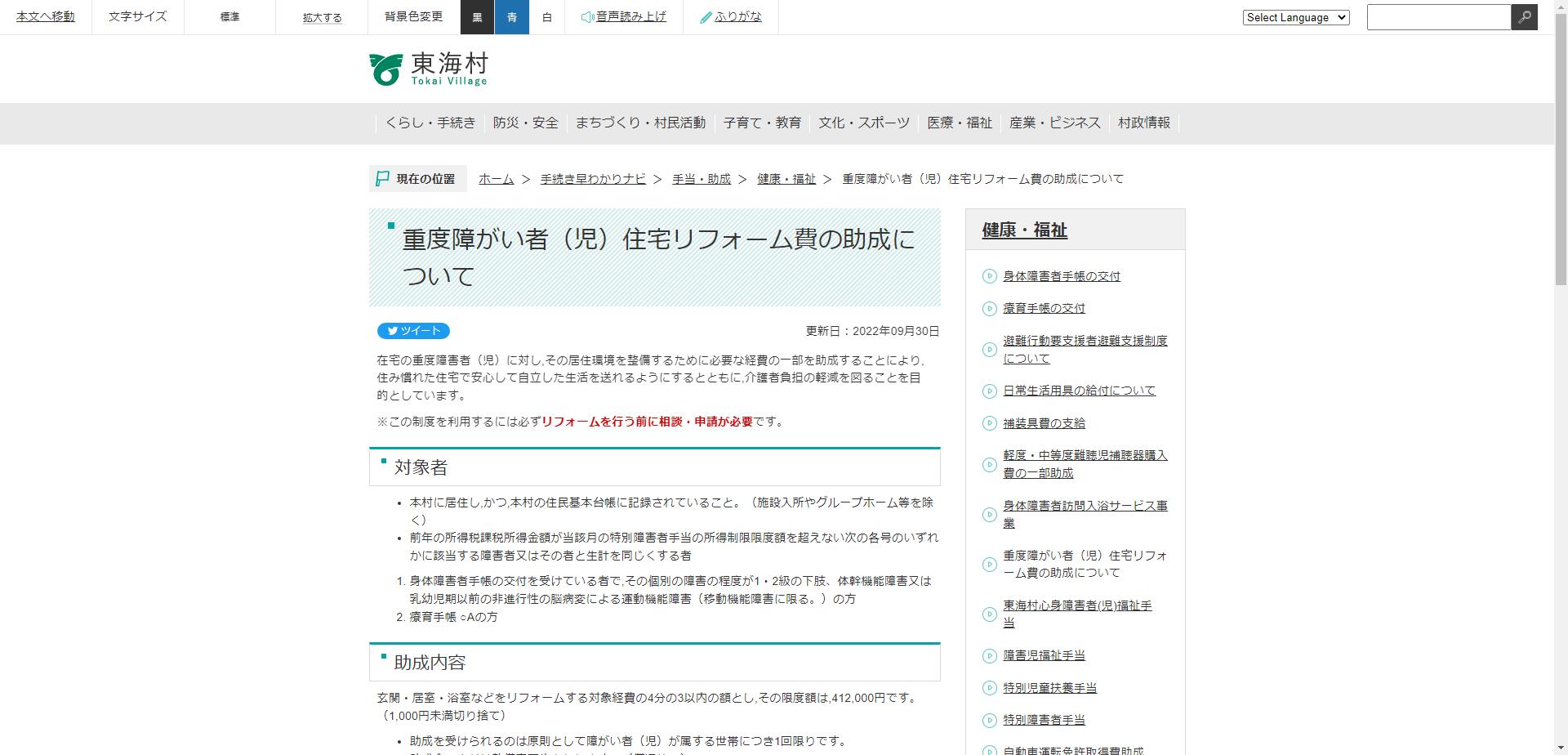Select black (黒) background color
The height and width of the screenshot is (755, 1568).
click(x=477, y=17)
